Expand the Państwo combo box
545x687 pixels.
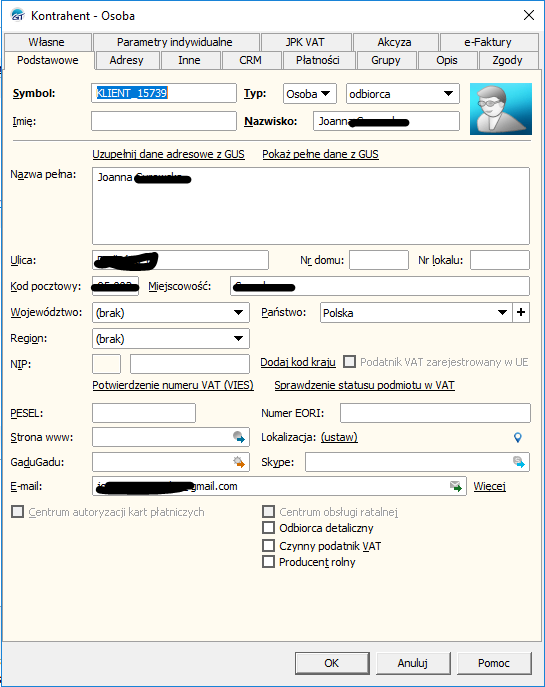(x=416, y=312)
